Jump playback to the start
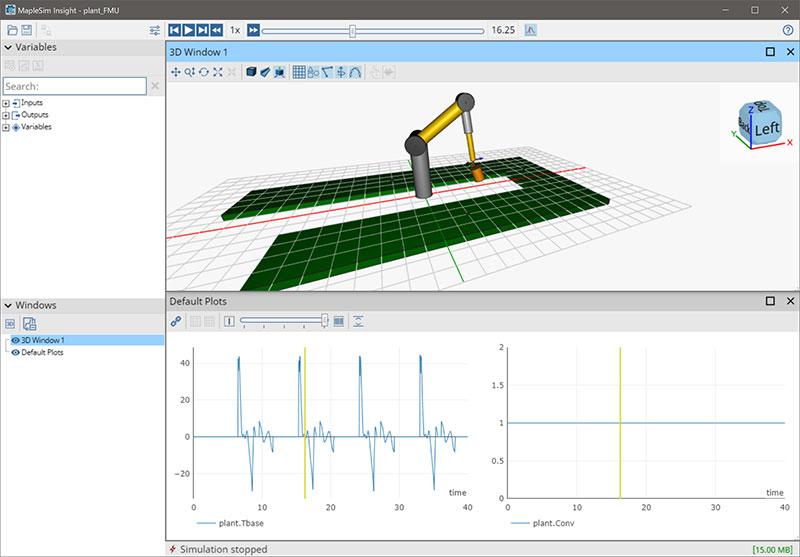Screen dimensions: 800x557 175,31
